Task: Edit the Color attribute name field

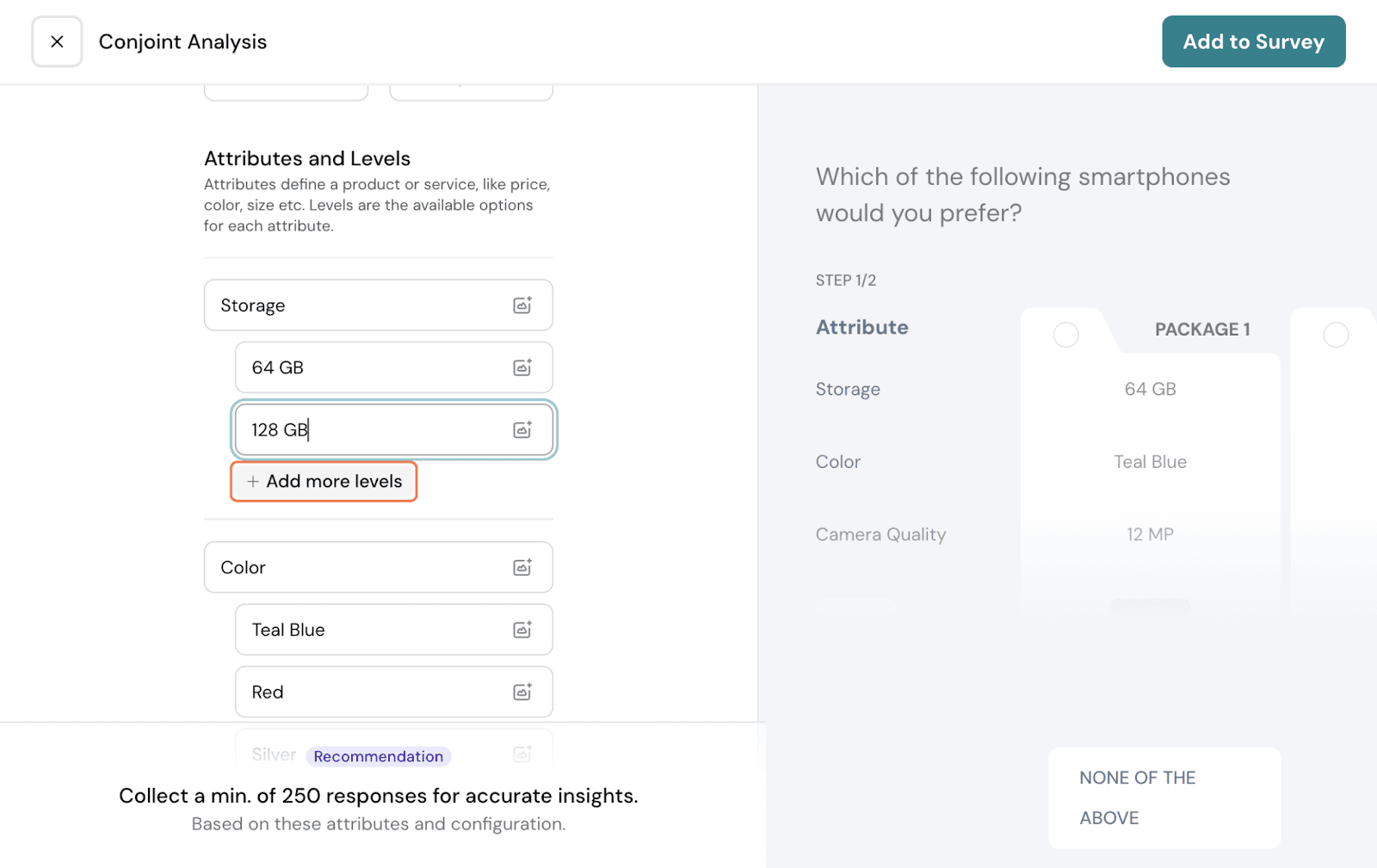Action: click(x=353, y=567)
